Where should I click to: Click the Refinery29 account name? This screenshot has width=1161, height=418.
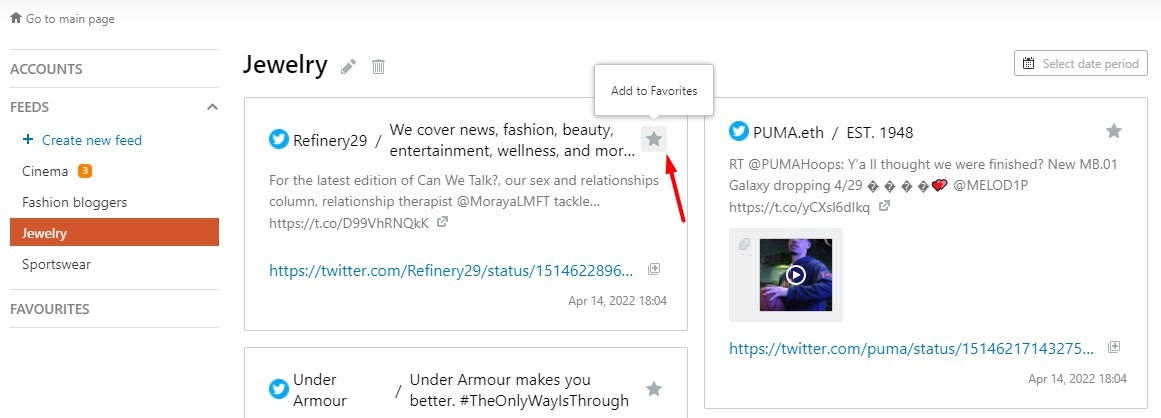pyautogui.click(x=330, y=140)
